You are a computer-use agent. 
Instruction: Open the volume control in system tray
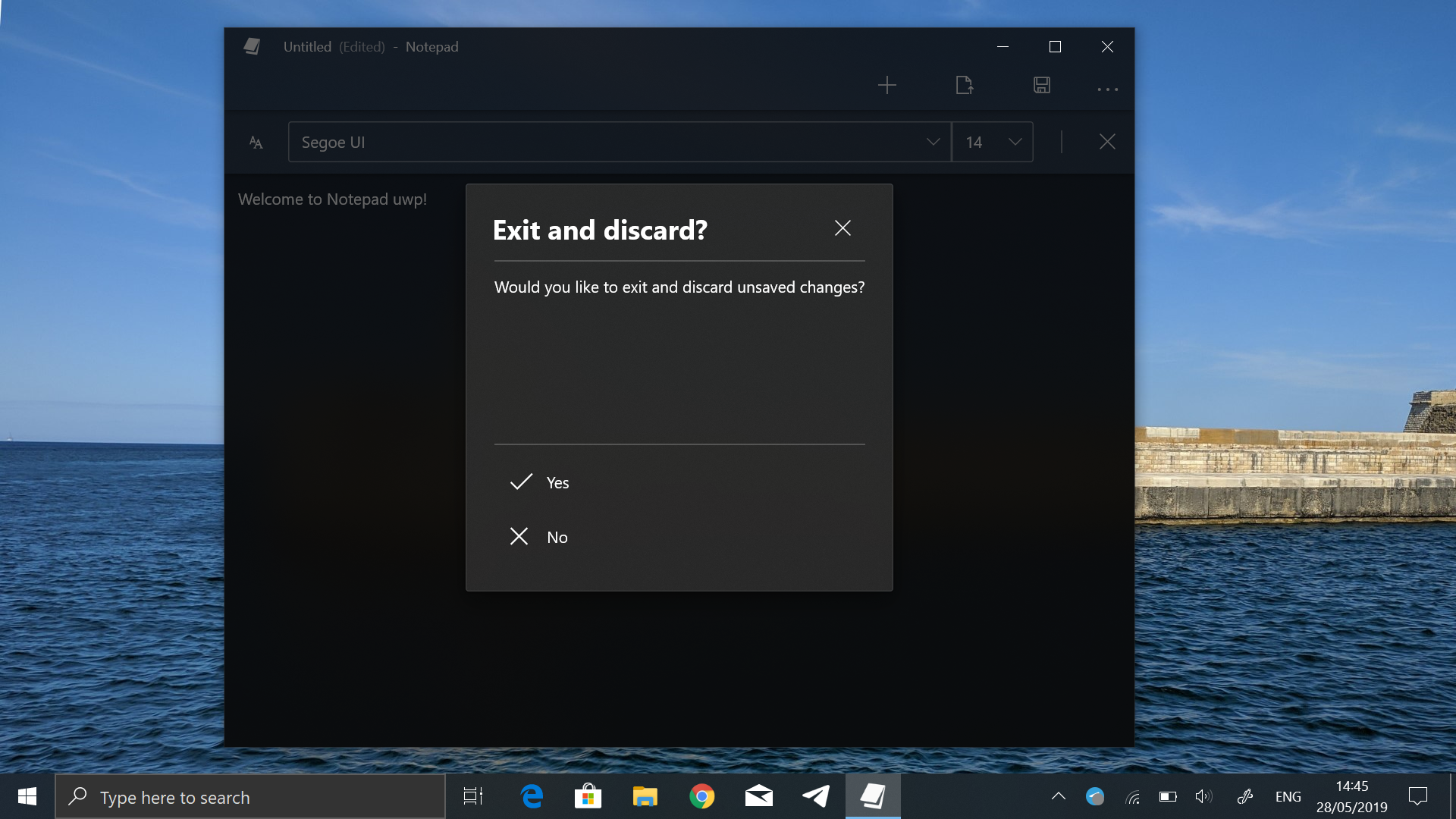point(1203,796)
